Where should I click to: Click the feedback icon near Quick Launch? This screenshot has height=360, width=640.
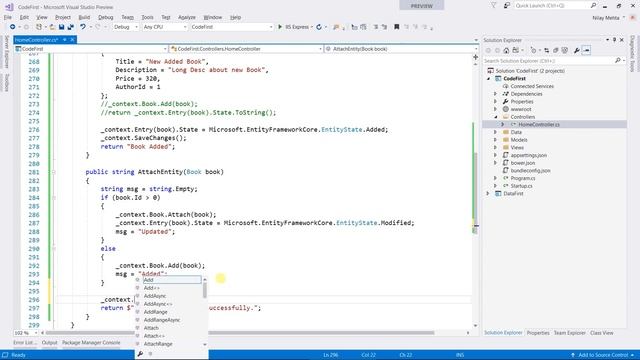pyautogui.click(x=507, y=5)
